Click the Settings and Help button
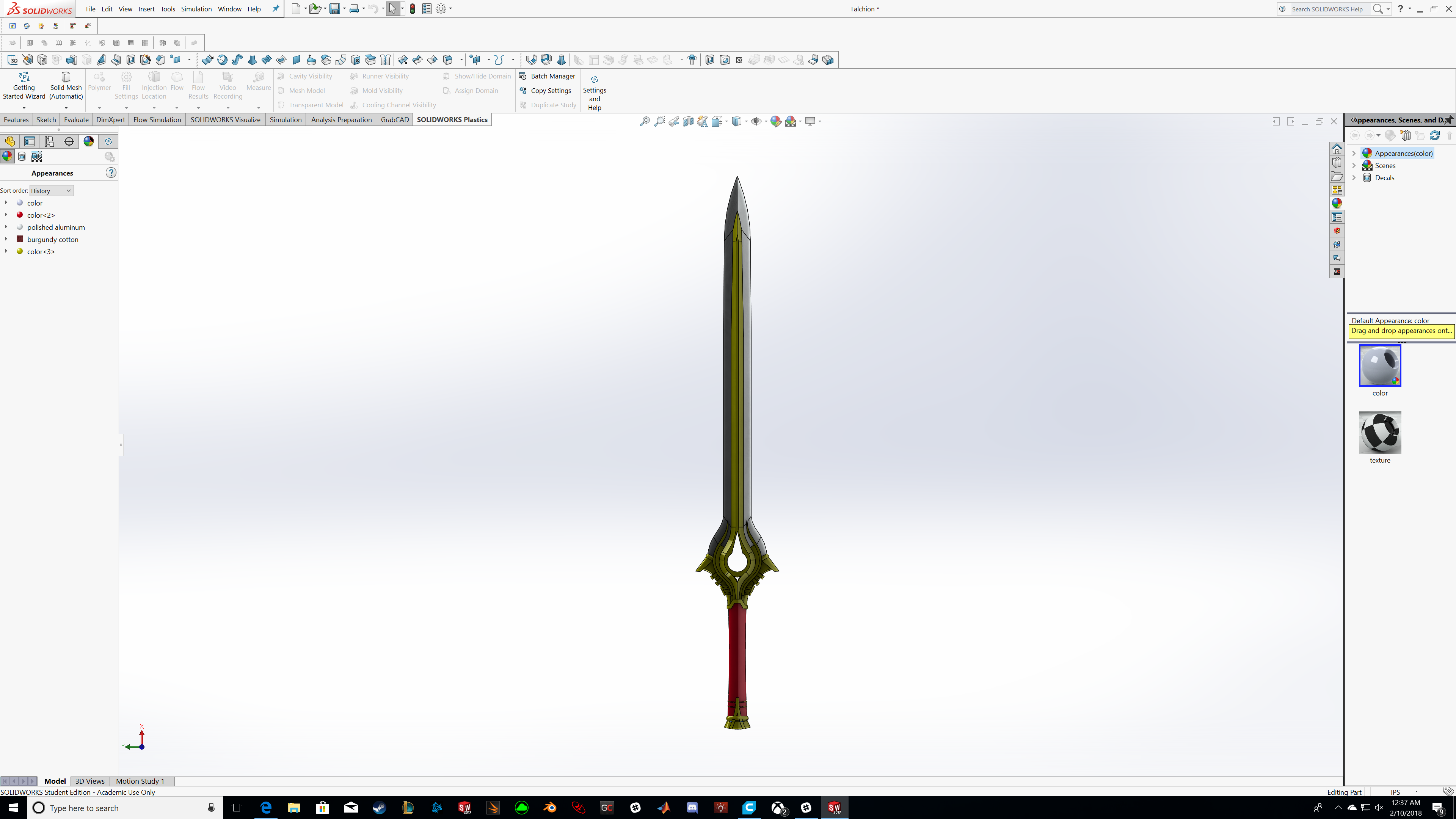The height and width of the screenshot is (819, 1456). click(595, 93)
